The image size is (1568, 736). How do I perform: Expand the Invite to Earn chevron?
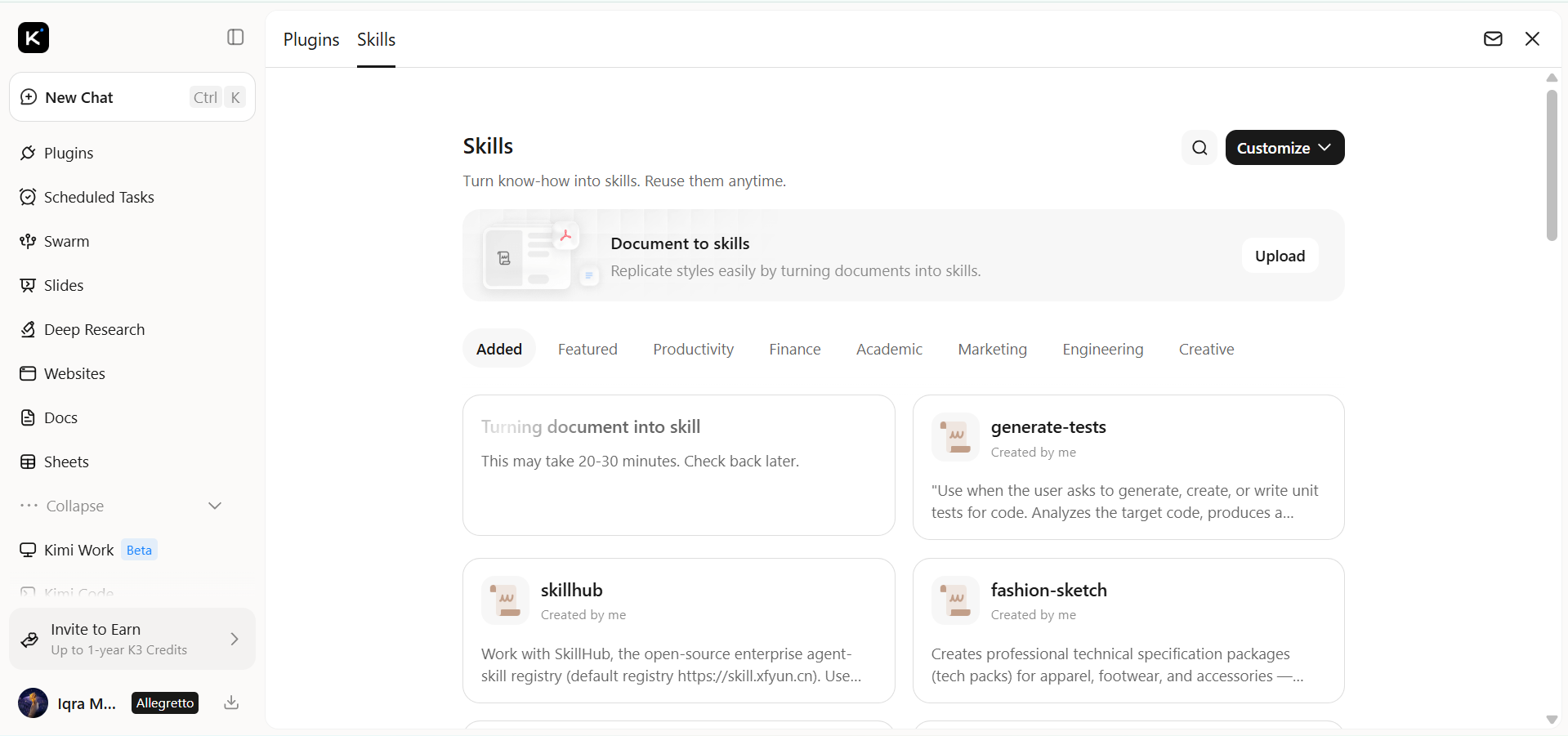pos(235,639)
